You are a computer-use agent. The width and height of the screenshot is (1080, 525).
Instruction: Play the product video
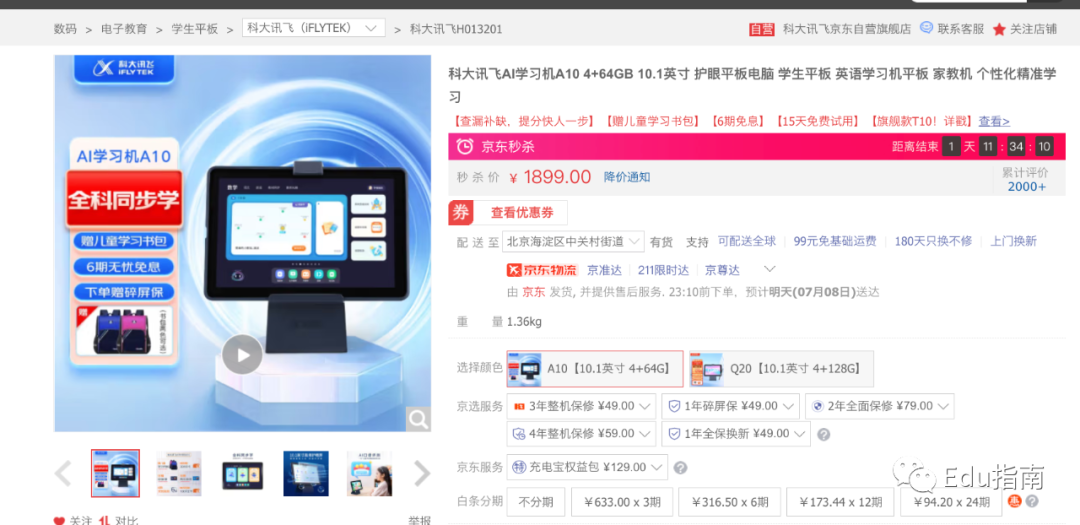coord(242,355)
